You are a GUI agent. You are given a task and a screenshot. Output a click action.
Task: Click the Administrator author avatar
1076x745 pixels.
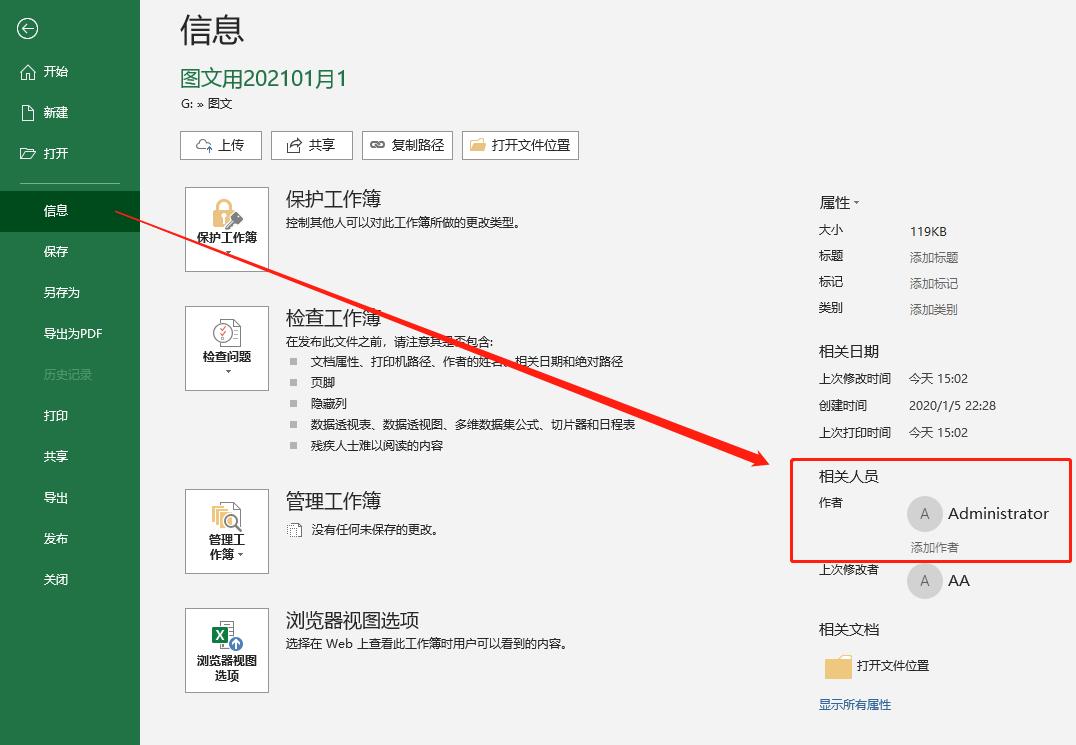point(924,513)
